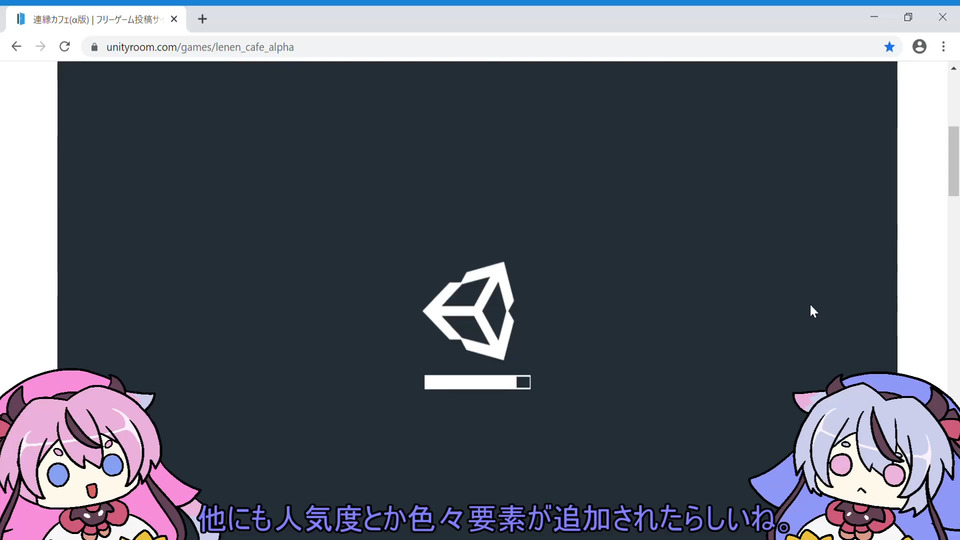Go back to the previous page
This screenshot has height=540, width=960.
coord(17,47)
